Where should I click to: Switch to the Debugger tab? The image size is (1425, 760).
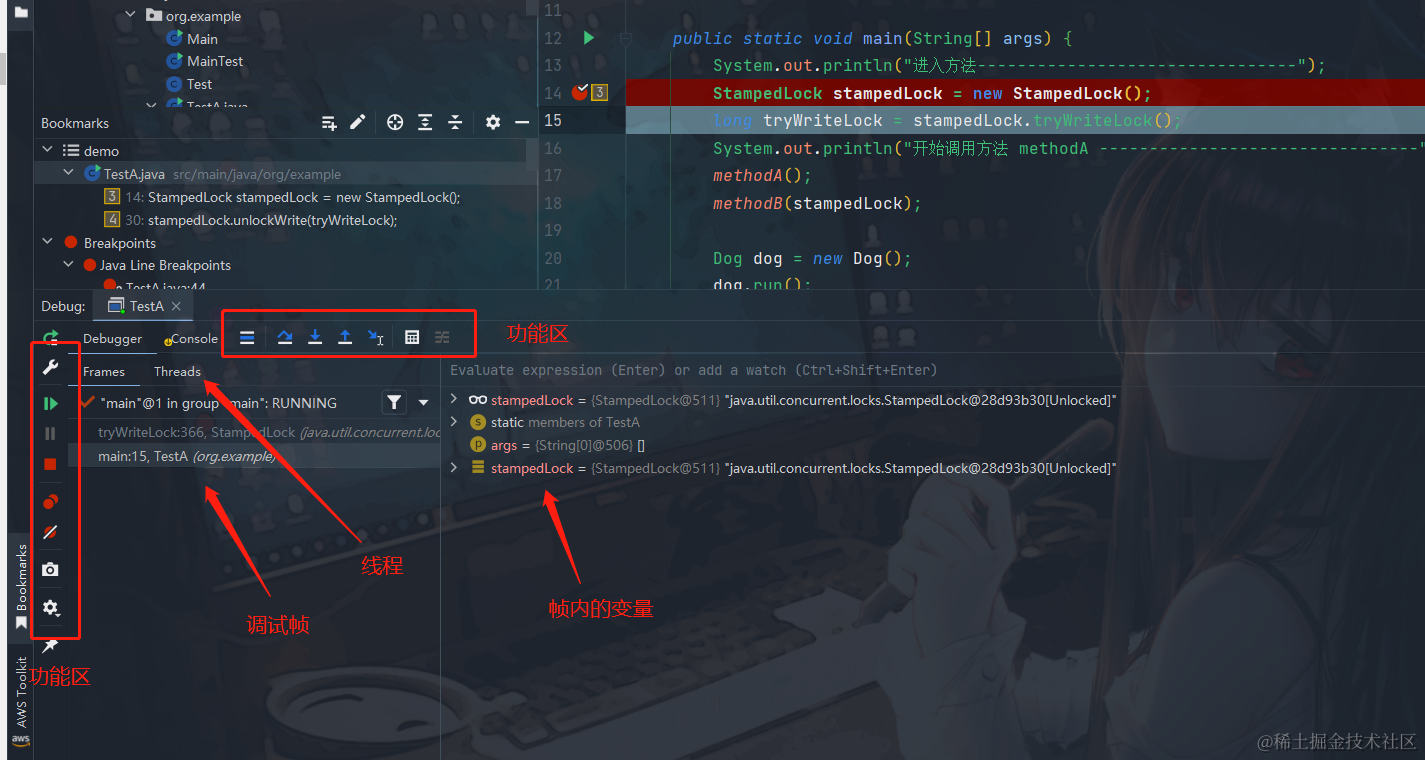(x=113, y=339)
